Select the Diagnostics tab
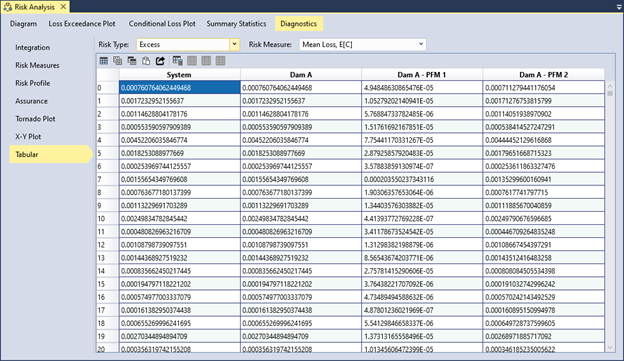The height and width of the screenshot is (361, 624). (x=298, y=23)
